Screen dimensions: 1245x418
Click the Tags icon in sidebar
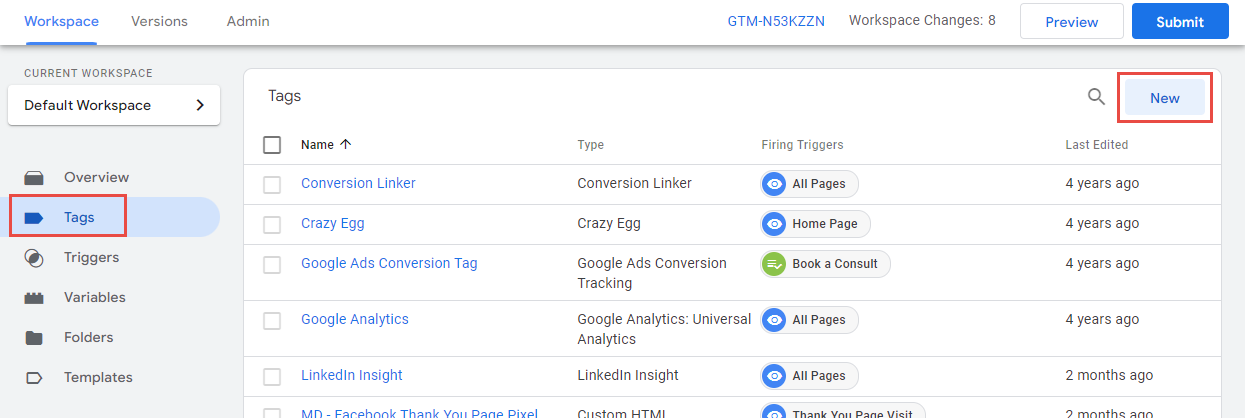click(x=34, y=218)
